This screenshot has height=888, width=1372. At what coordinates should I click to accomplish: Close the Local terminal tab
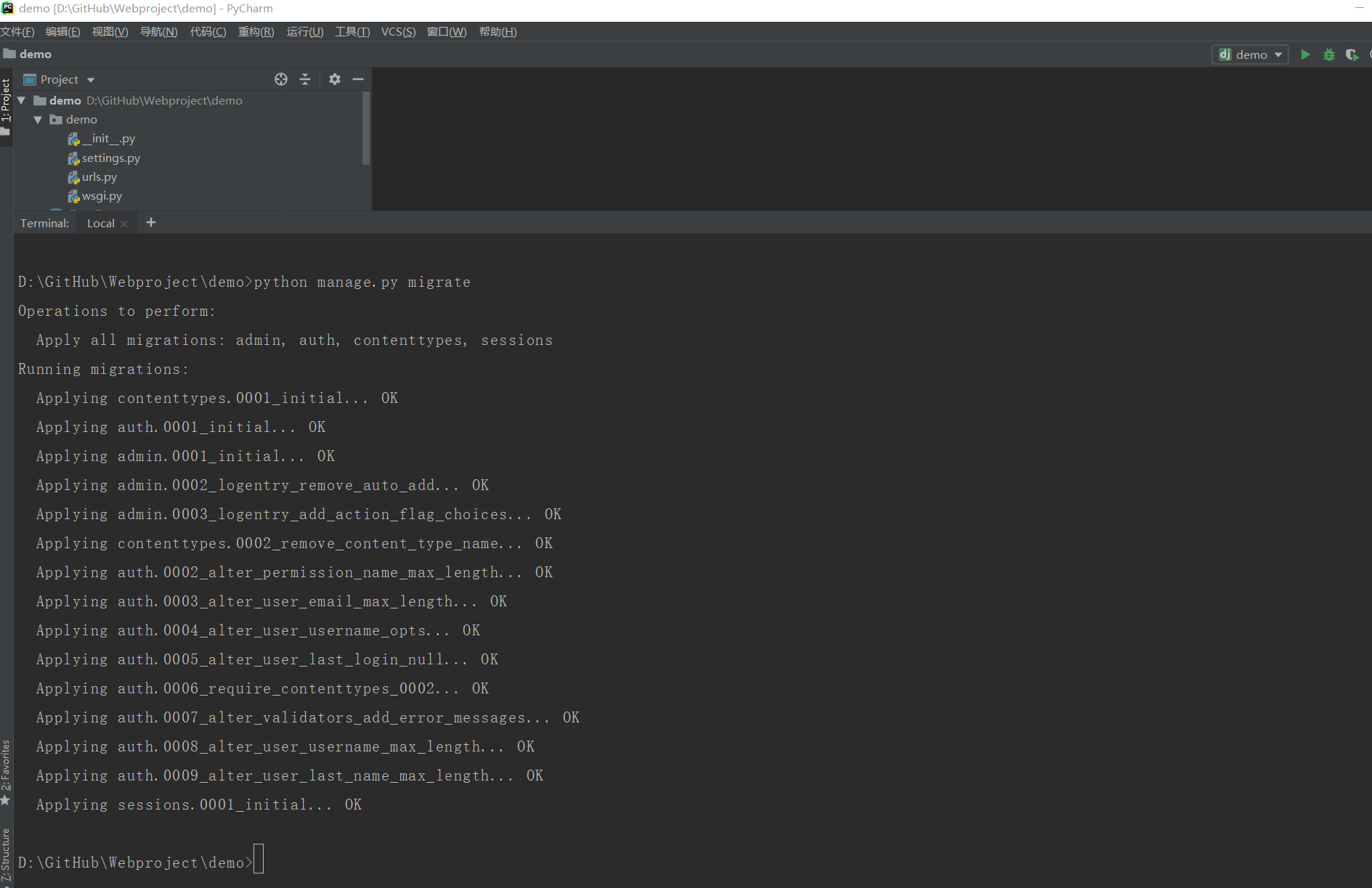click(124, 224)
